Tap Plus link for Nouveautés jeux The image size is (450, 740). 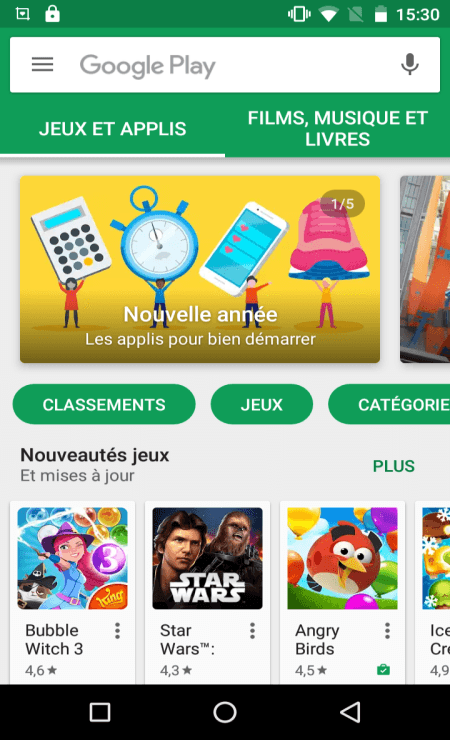393,466
